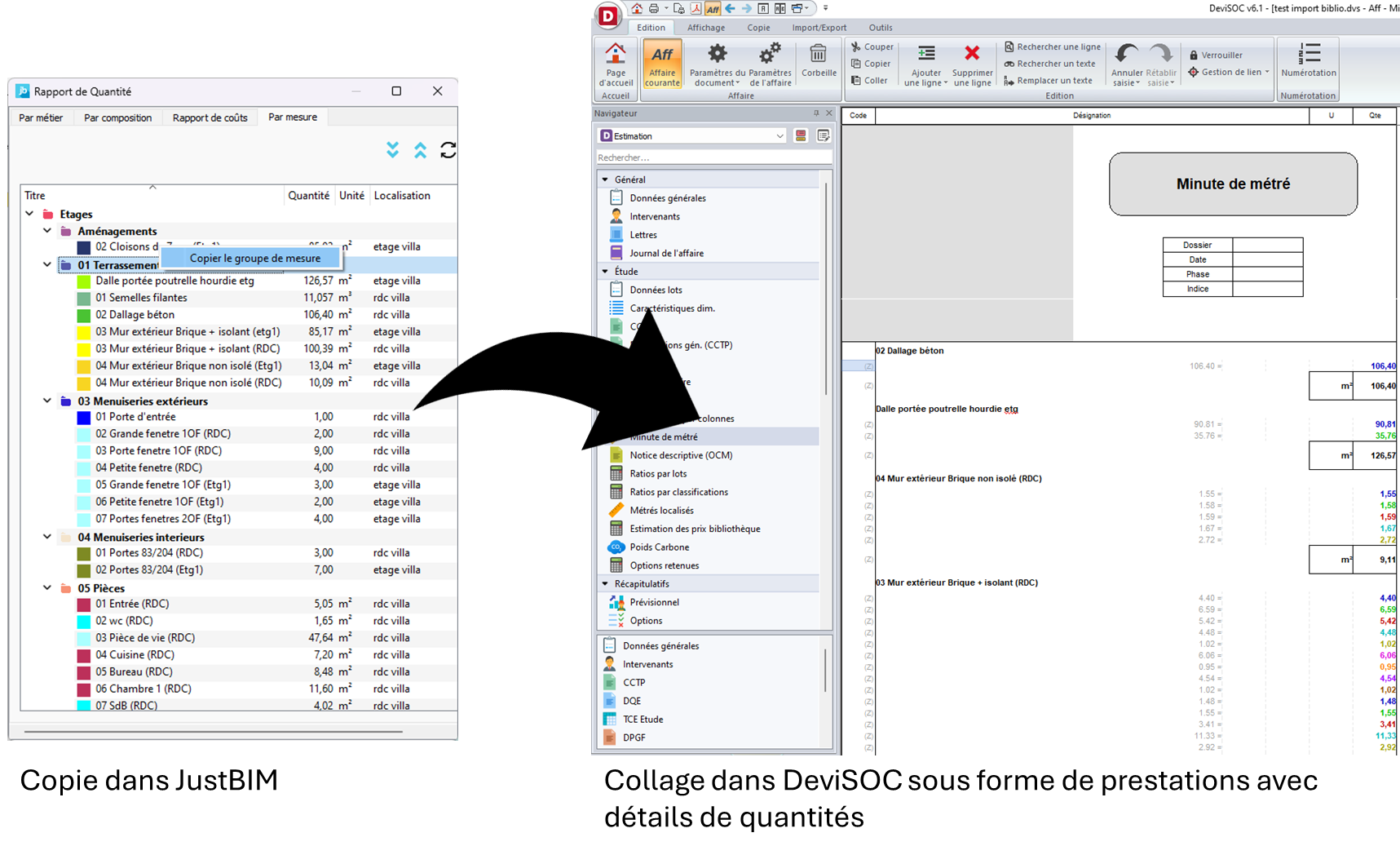Click Rechercher un texte
This screenshot has height=855, width=1400.
(x=1049, y=64)
